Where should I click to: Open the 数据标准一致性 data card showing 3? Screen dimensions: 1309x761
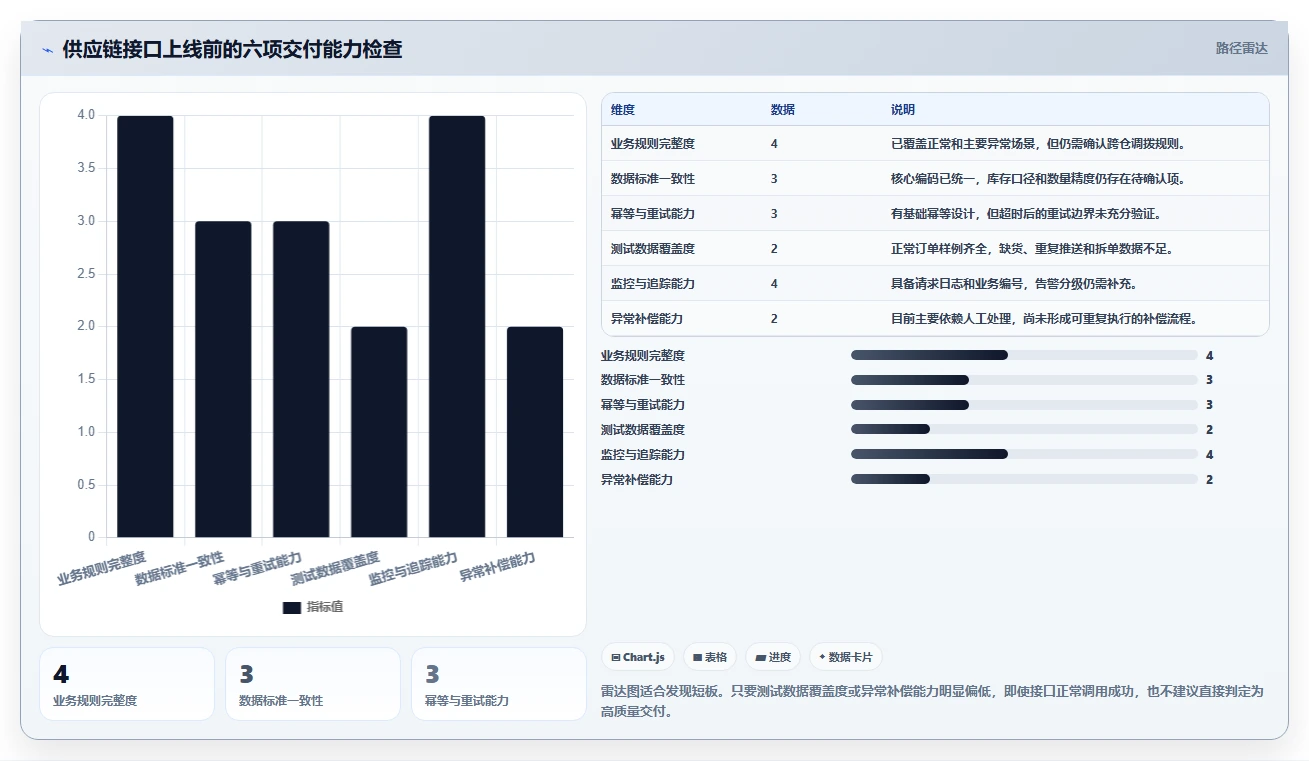pos(313,684)
